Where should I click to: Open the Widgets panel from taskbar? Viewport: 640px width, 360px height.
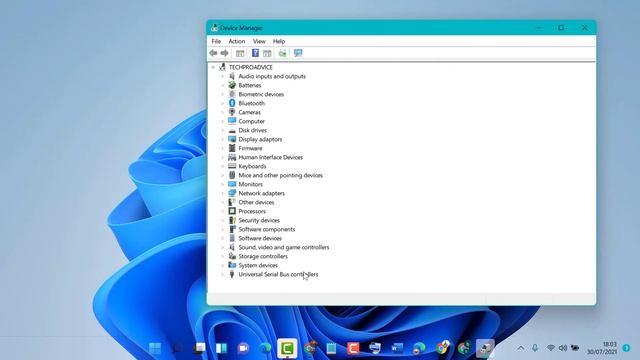pos(221,348)
